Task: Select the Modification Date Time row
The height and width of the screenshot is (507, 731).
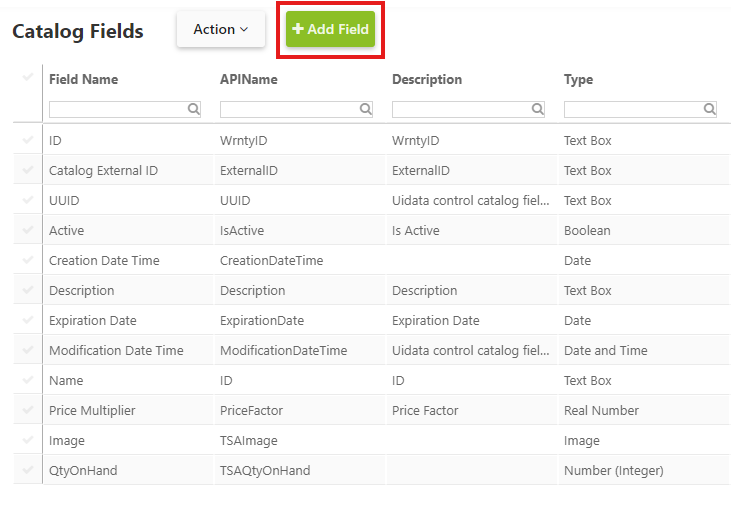Action: 116,351
